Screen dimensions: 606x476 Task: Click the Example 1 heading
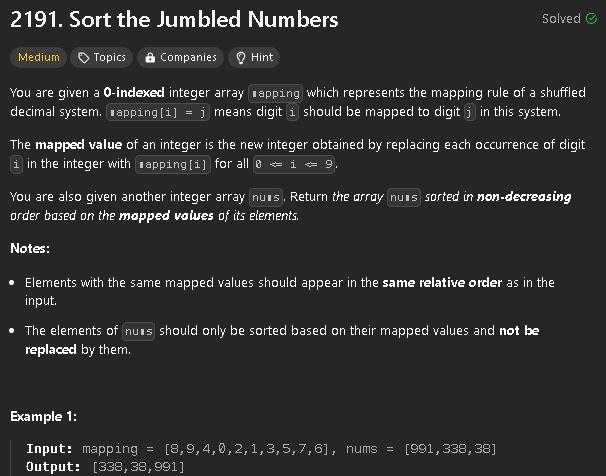44,416
